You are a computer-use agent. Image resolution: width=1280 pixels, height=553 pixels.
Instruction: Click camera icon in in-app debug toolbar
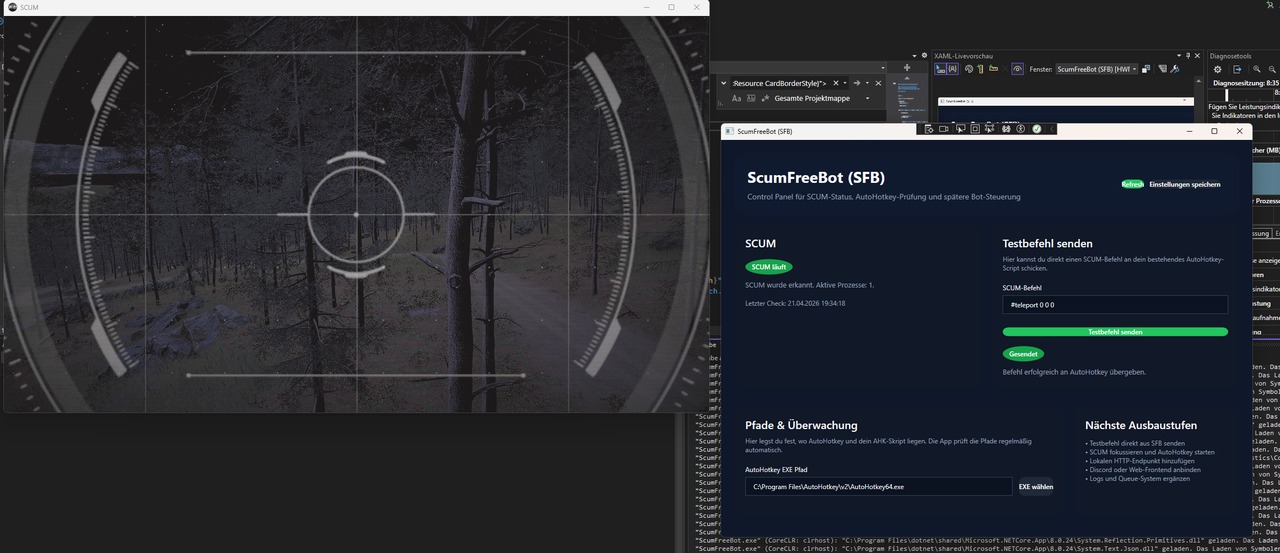tap(943, 129)
